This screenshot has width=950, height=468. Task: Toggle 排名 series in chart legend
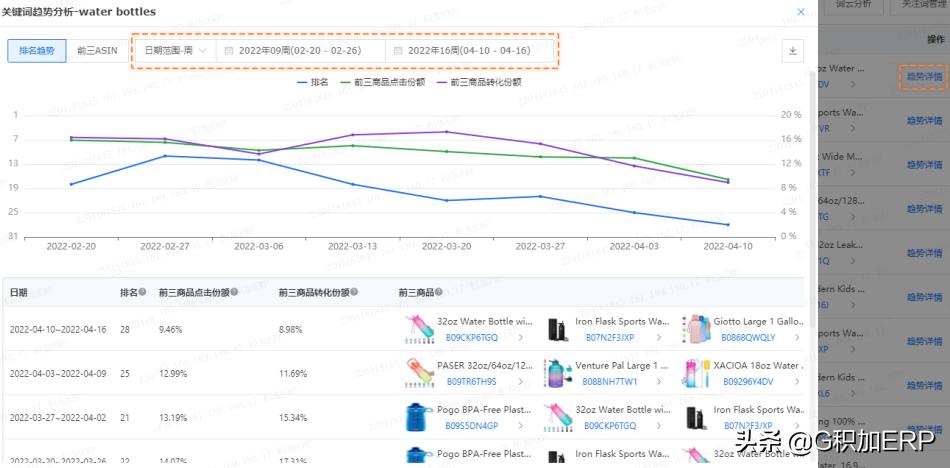point(313,82)
